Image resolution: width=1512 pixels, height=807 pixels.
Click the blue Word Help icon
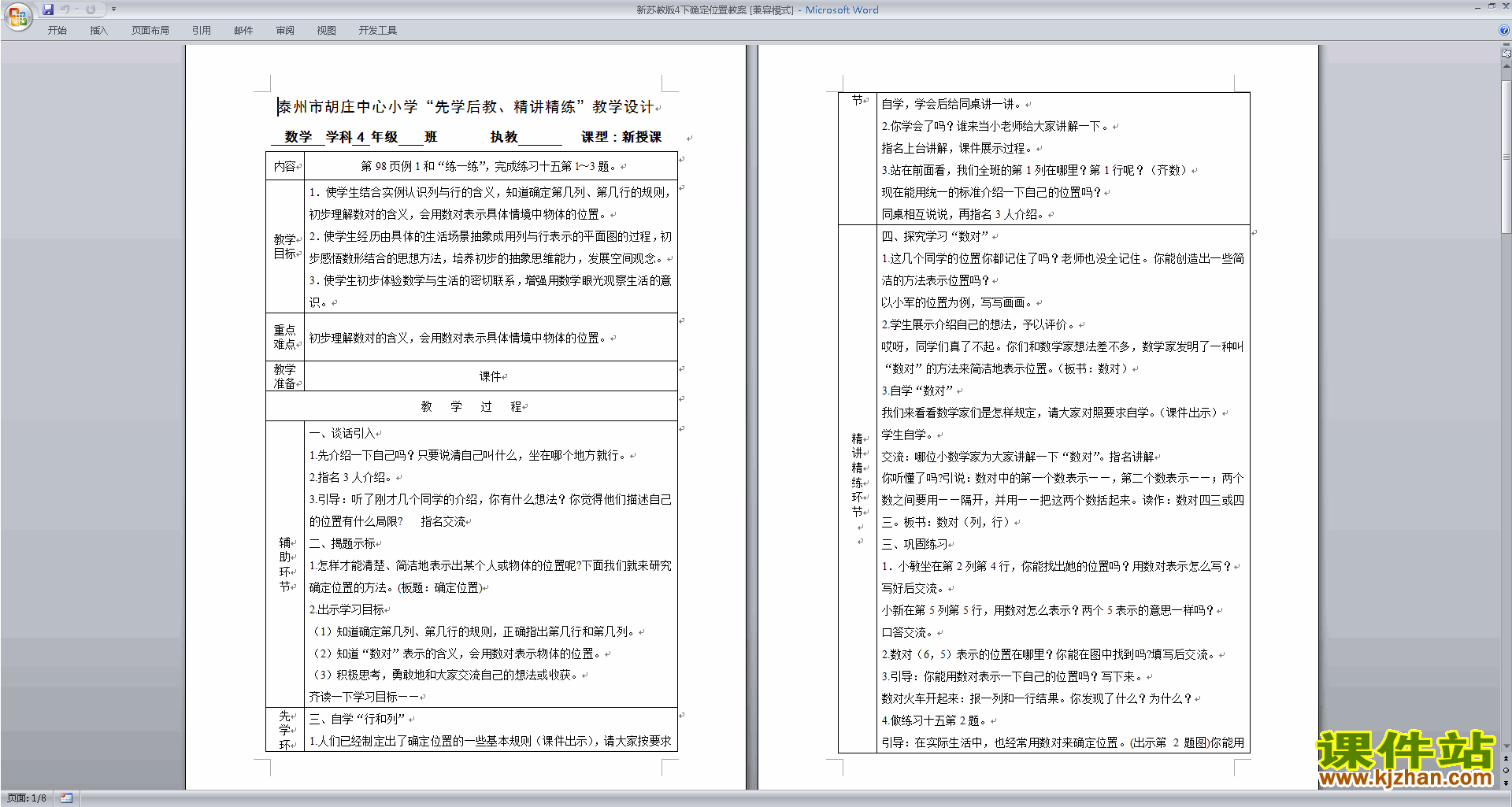1503,30
